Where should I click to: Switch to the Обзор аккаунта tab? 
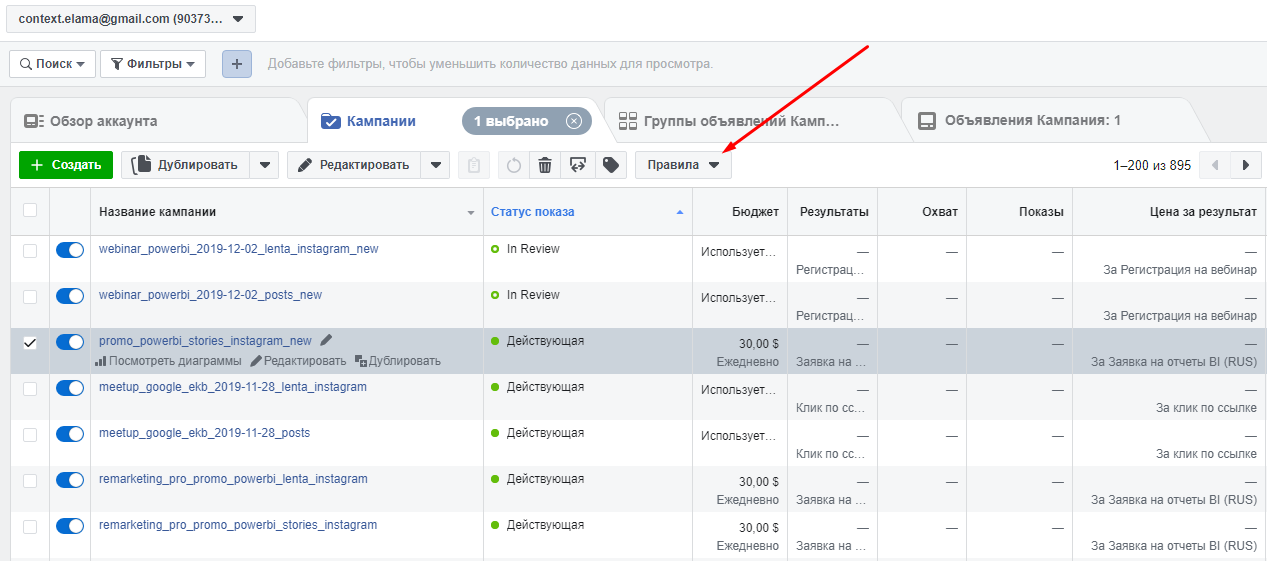click(103, 121)
